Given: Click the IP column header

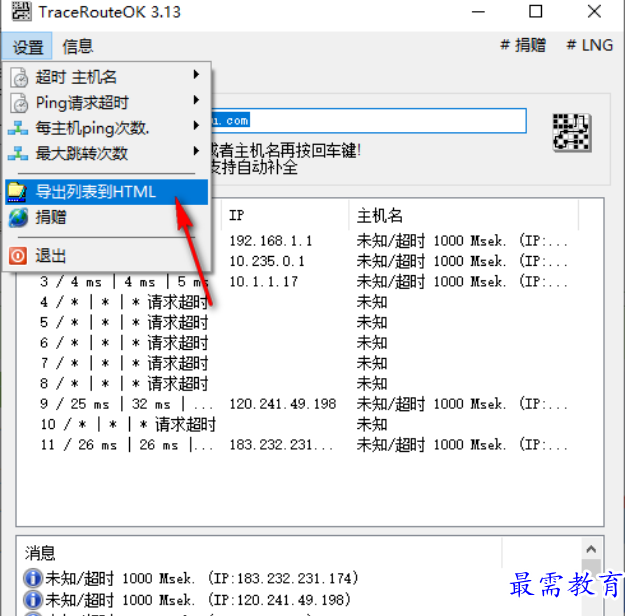Looking at the screenshot, I should 284,215.
